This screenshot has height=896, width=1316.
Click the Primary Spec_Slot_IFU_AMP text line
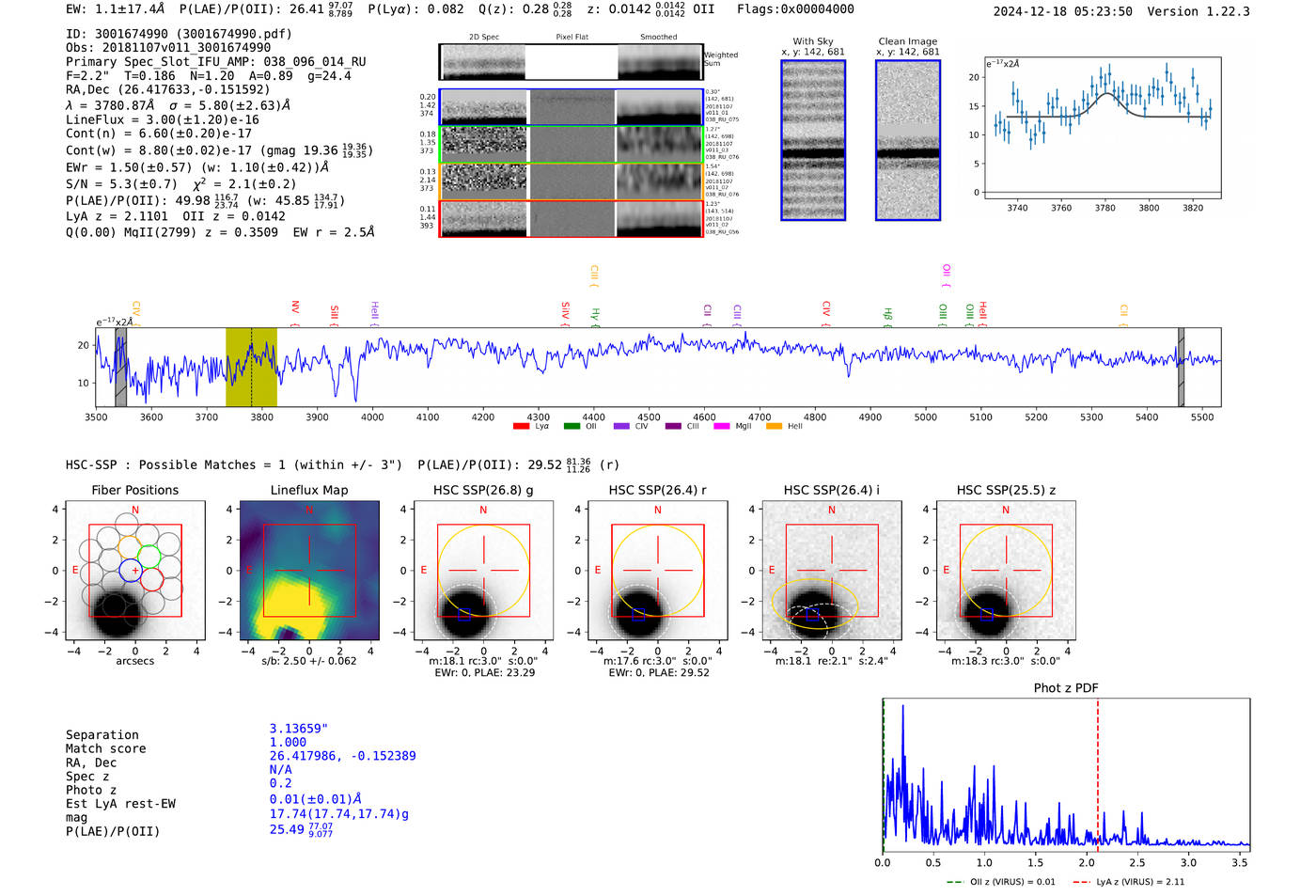coord(216,62)
